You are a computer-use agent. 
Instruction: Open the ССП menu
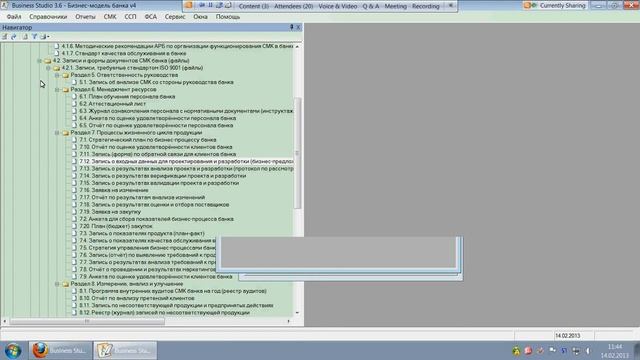pyautogui.click(x=130, y=17)
